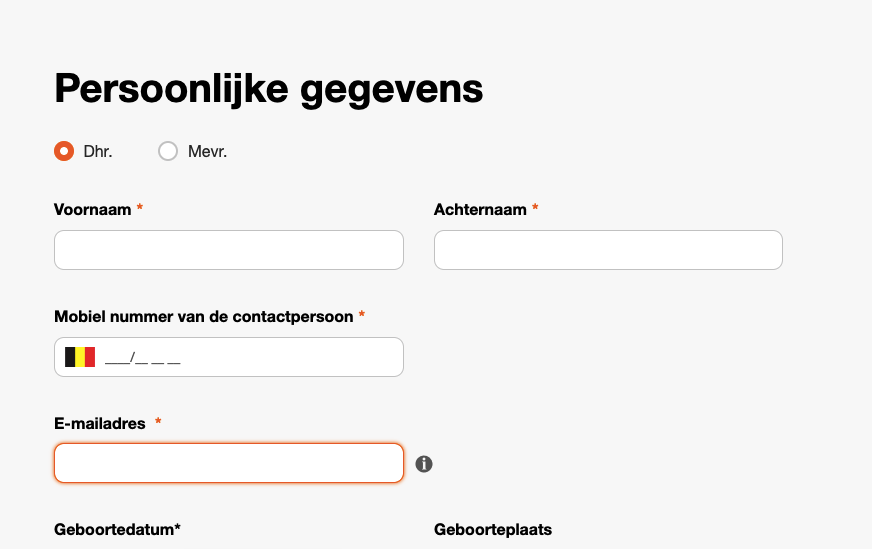Click the Geboorteplaats label
The height and width of the screenshot is (549, 872).
493,530
